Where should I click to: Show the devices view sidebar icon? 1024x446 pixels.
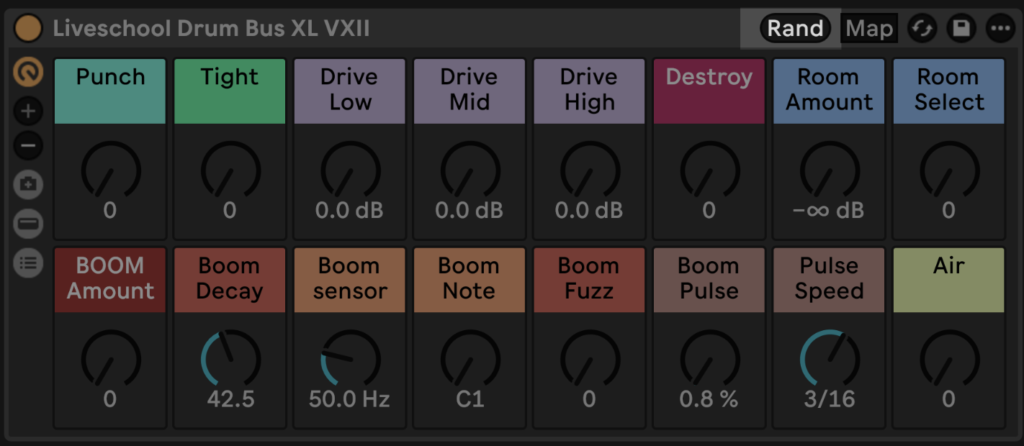28,224
